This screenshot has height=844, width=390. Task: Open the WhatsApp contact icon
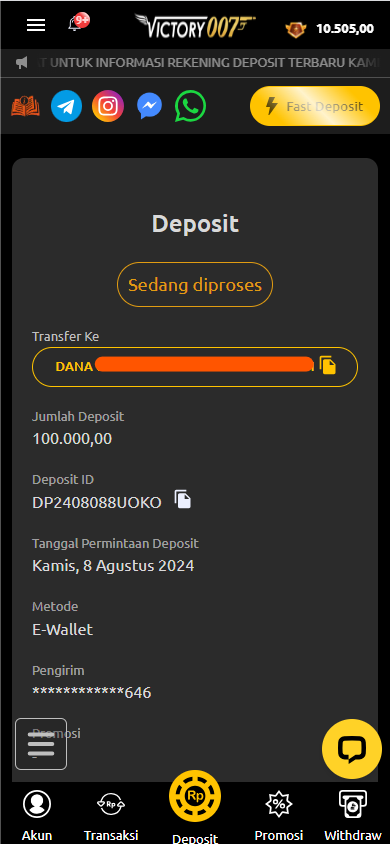[190, 106]
